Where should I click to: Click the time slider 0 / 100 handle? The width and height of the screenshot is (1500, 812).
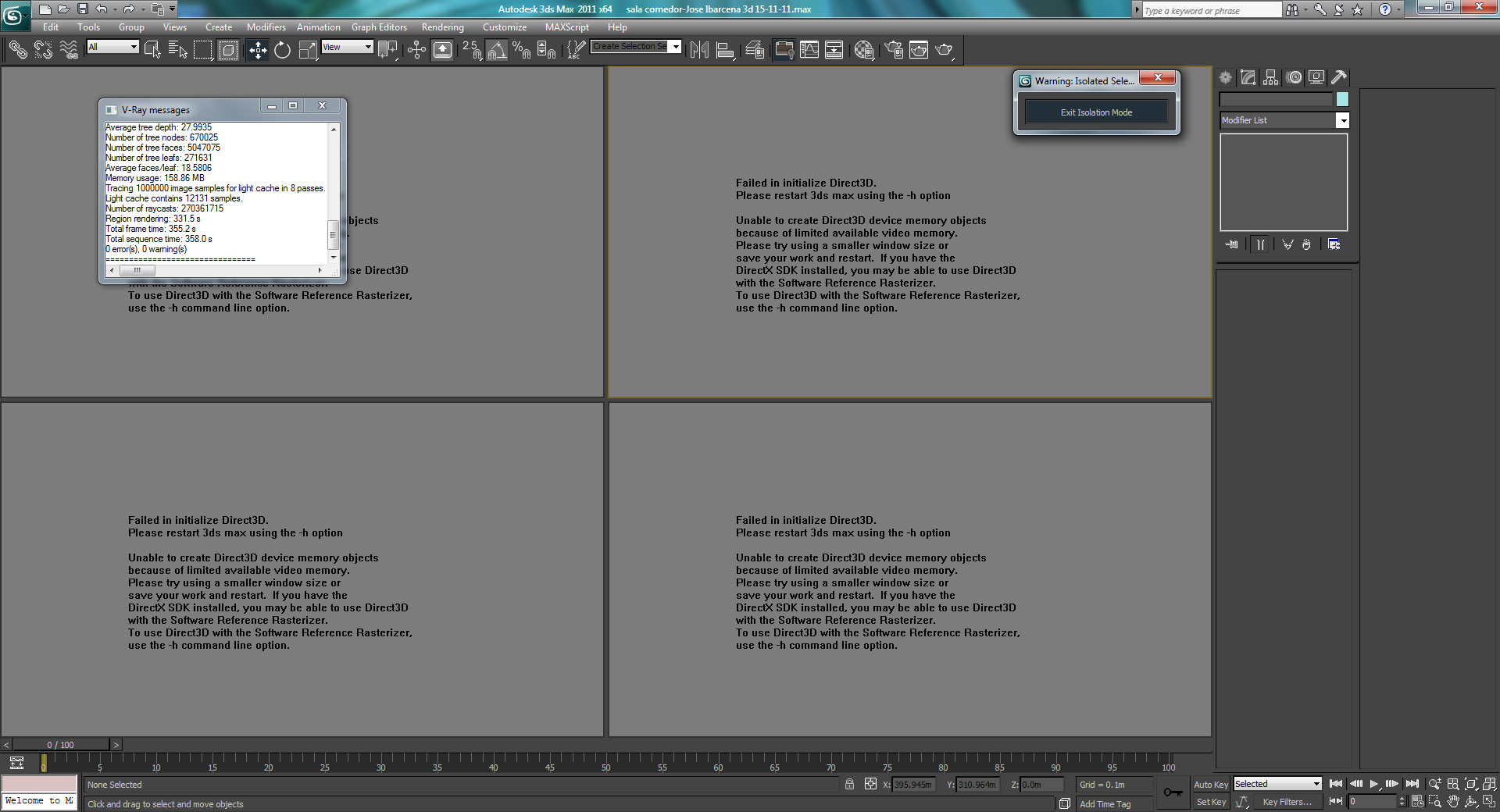61,745
